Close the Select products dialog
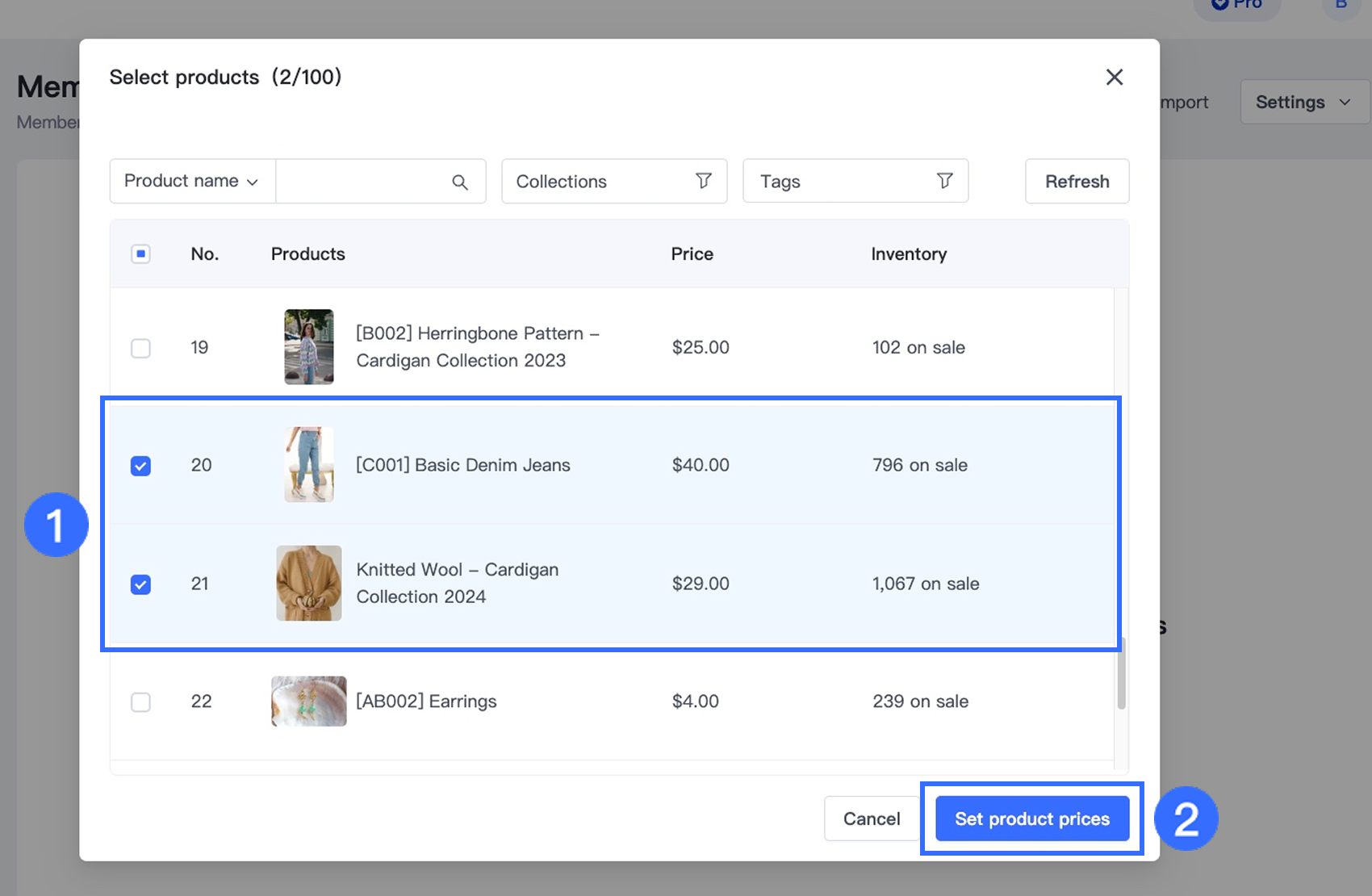Viewport: 1372px width, 896px height. coord(1114,77)
